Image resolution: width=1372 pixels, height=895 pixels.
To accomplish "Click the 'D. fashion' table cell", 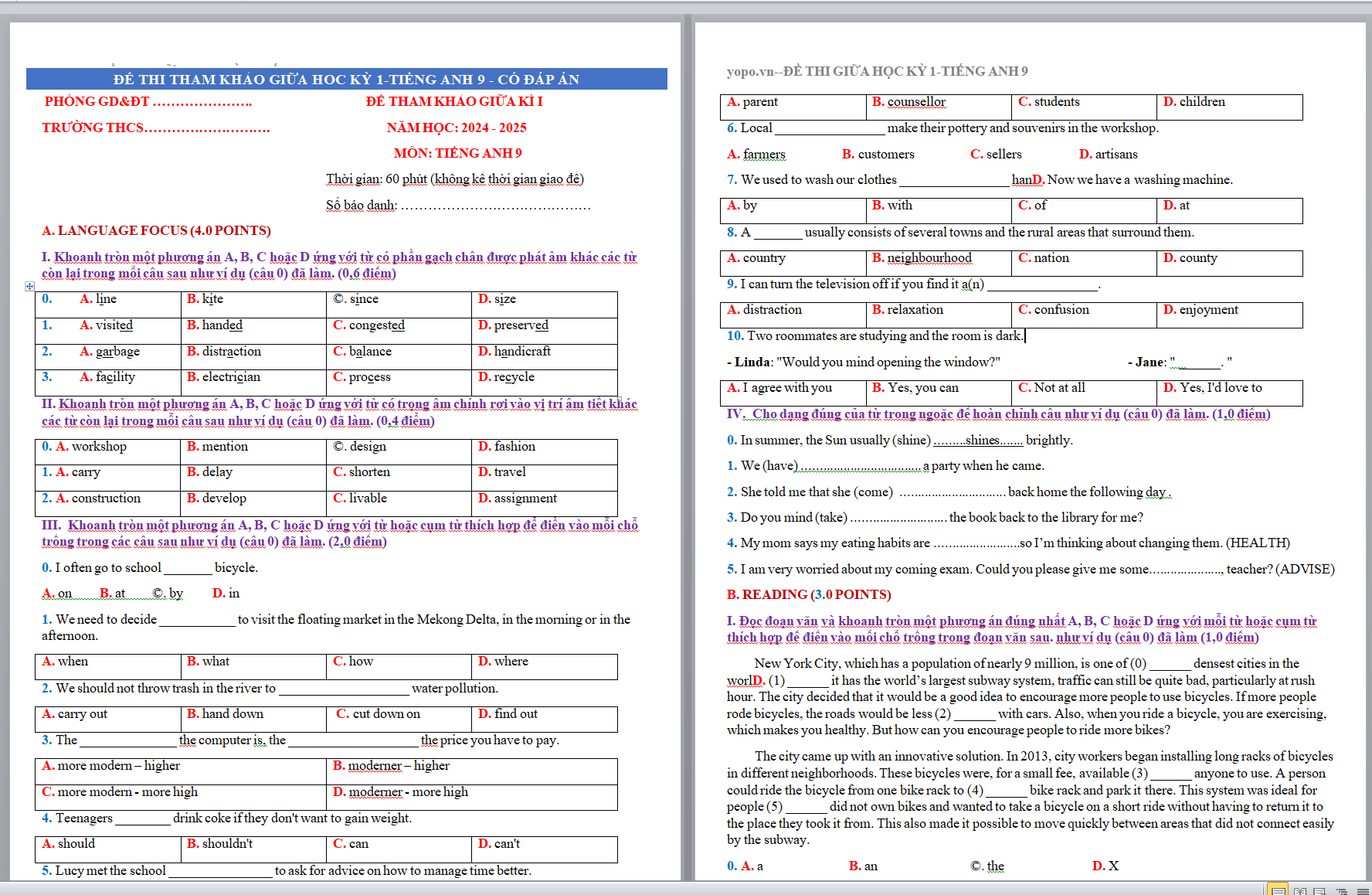I will (545, 452).
